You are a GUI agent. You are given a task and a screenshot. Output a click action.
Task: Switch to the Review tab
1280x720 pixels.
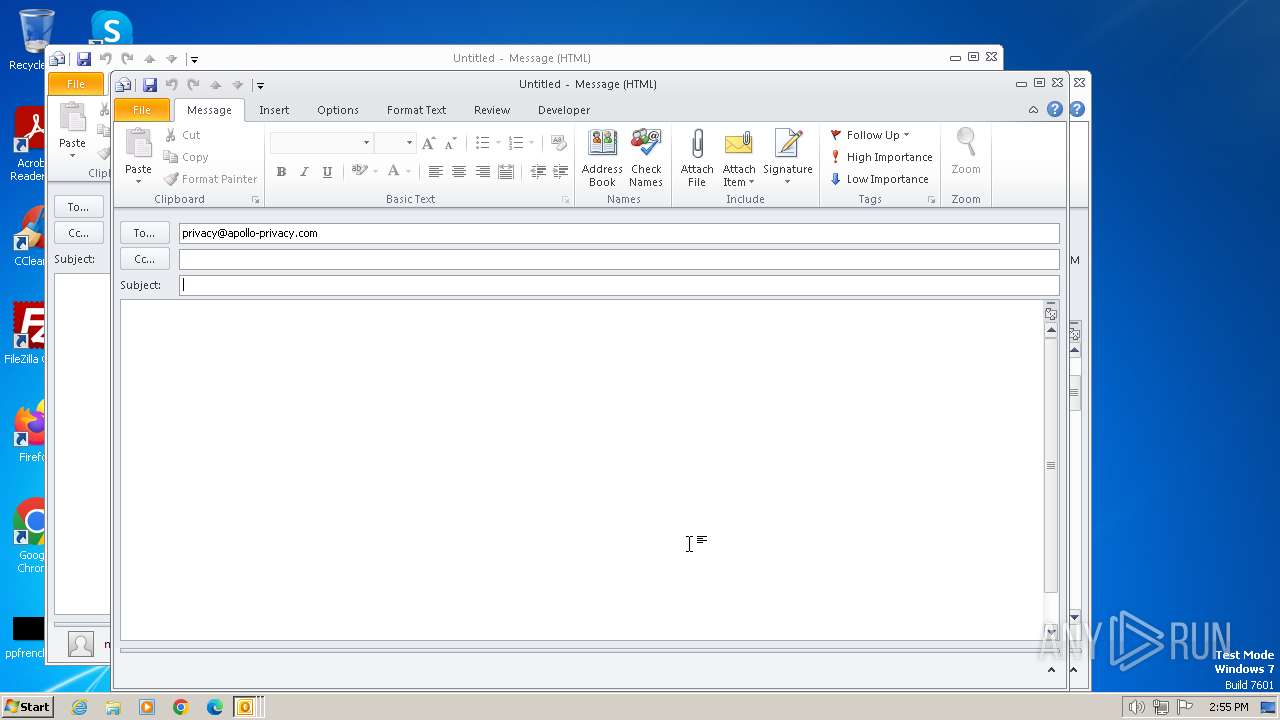point(492,110)
